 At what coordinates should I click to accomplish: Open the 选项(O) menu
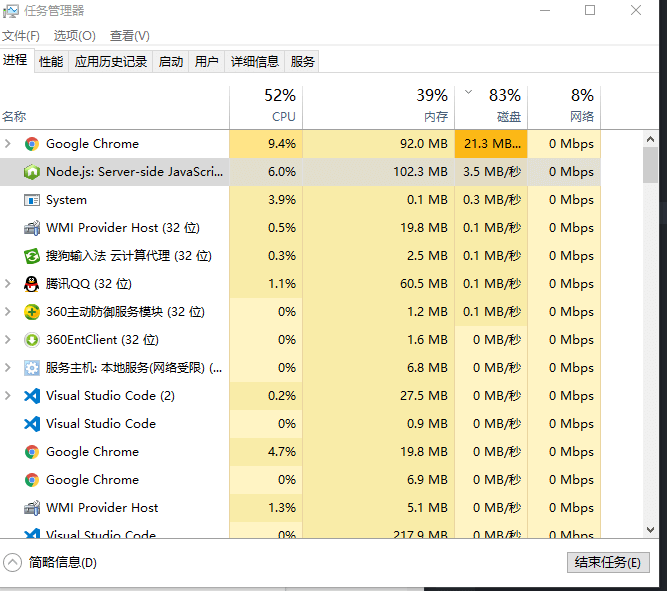tap(74, 36)
